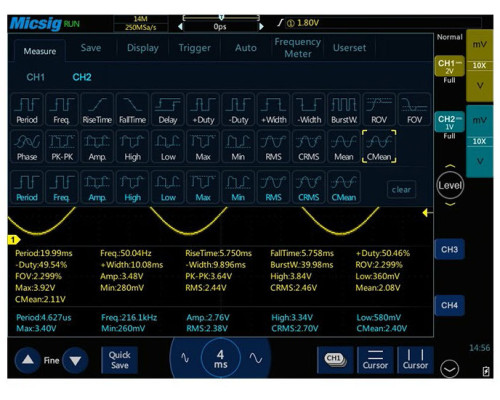
Task: Remove the cyan Period selected measurement
Action: click(27, 187)
